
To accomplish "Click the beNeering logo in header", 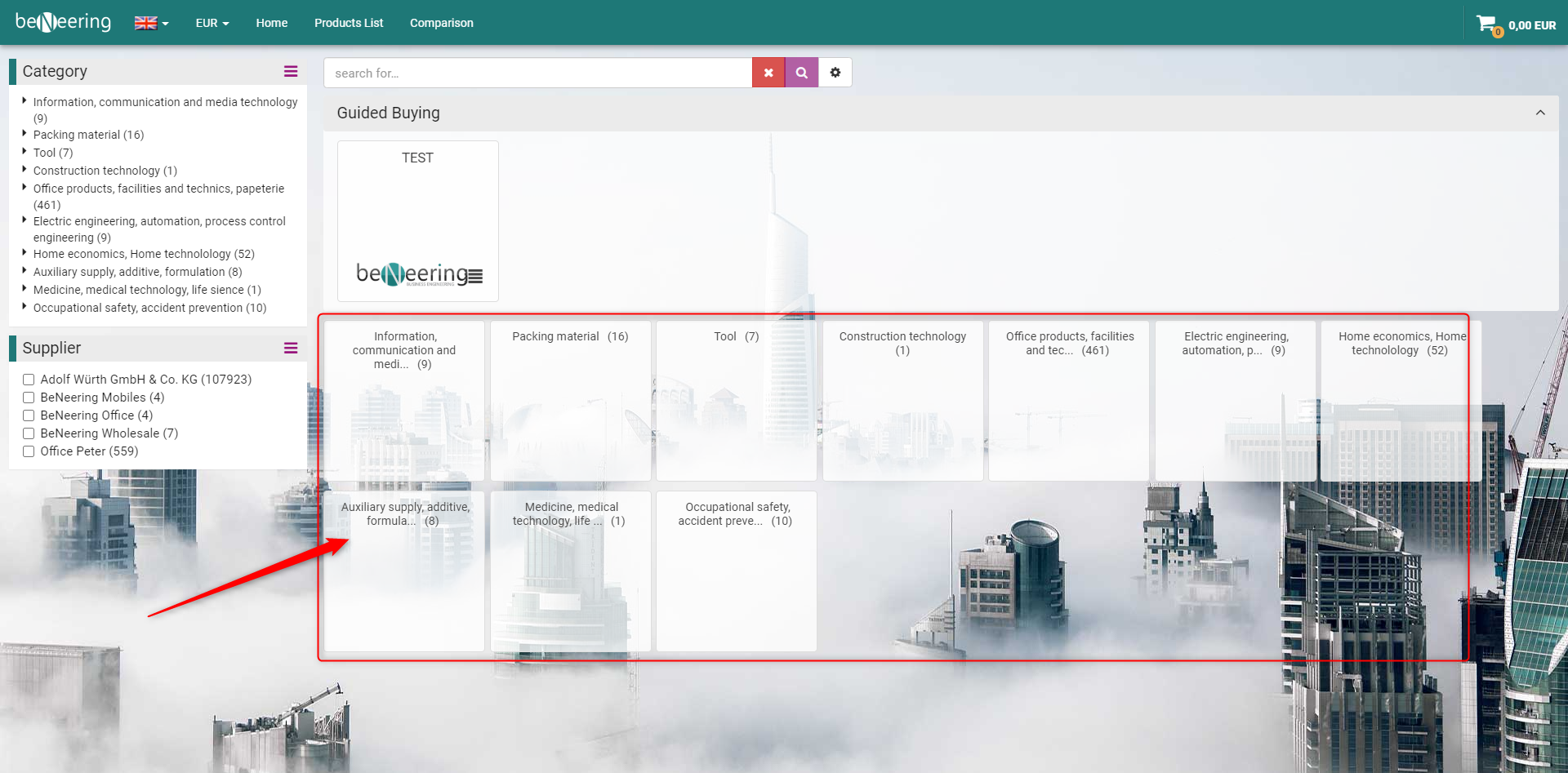I will click(x=64, y=22).
